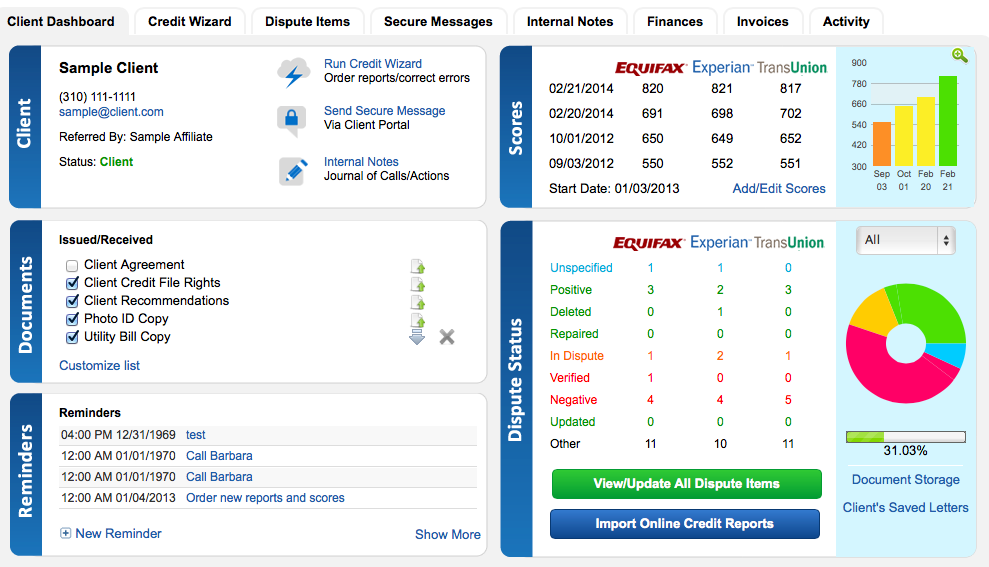The width and height of the screenshot is (989, 567).
Task: Delete Utility Bill Copy with the X icon
Action: [x=447, y=337]
